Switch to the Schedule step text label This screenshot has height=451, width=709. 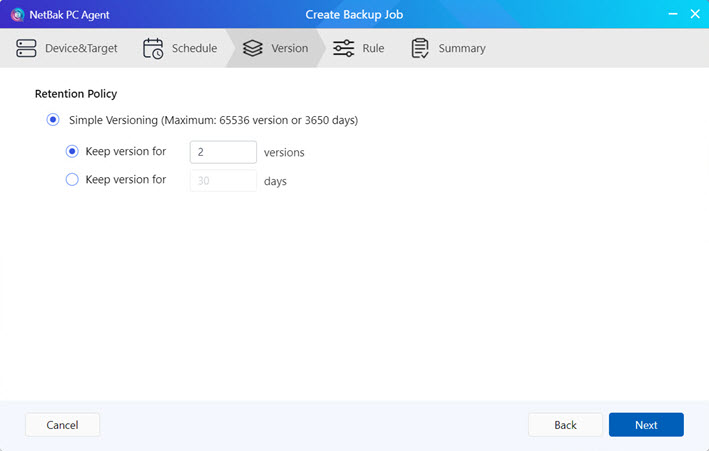coord(194,48)
